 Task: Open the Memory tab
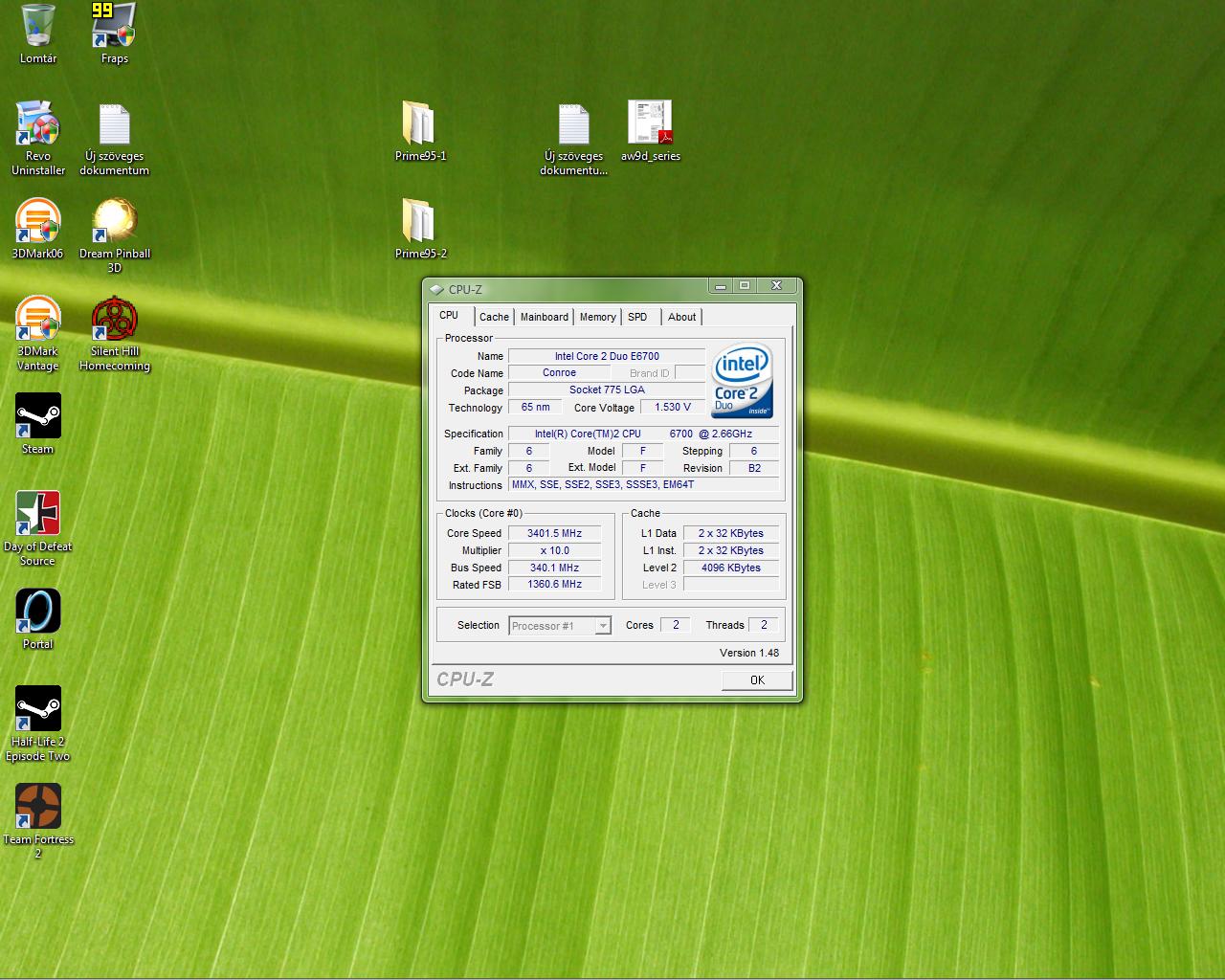pos(597,317)
